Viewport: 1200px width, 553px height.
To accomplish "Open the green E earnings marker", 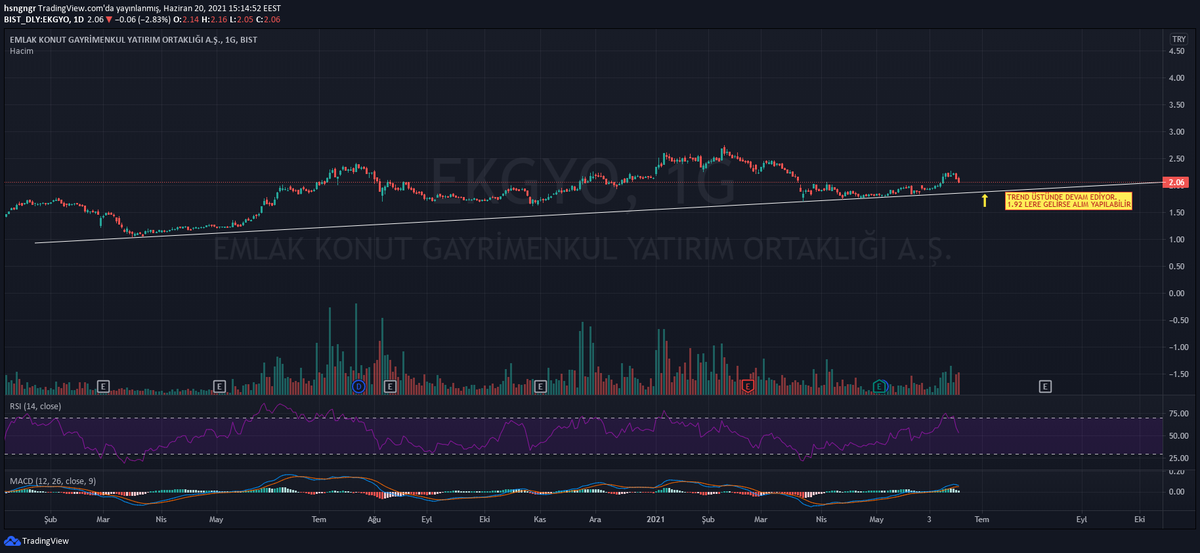I will (880, 385).
